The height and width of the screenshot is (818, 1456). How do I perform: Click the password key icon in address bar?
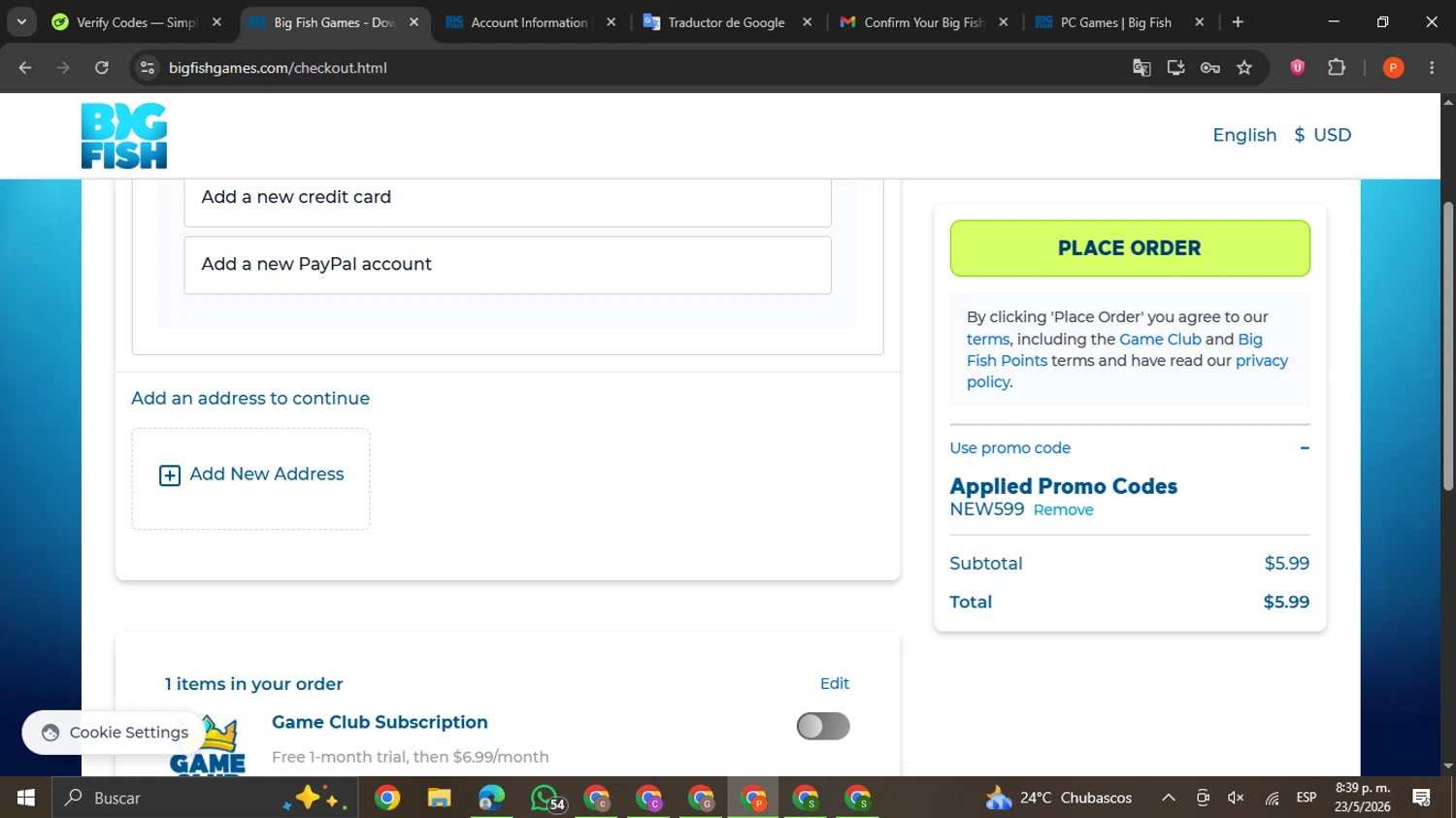pyautogui.click(x=1209, y=68)
